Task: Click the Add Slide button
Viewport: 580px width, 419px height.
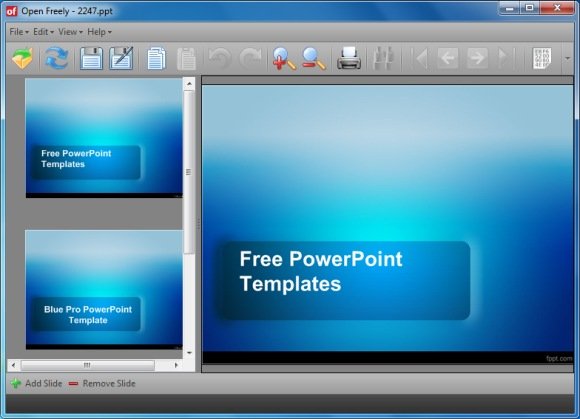Action: (x=36, y=383)
